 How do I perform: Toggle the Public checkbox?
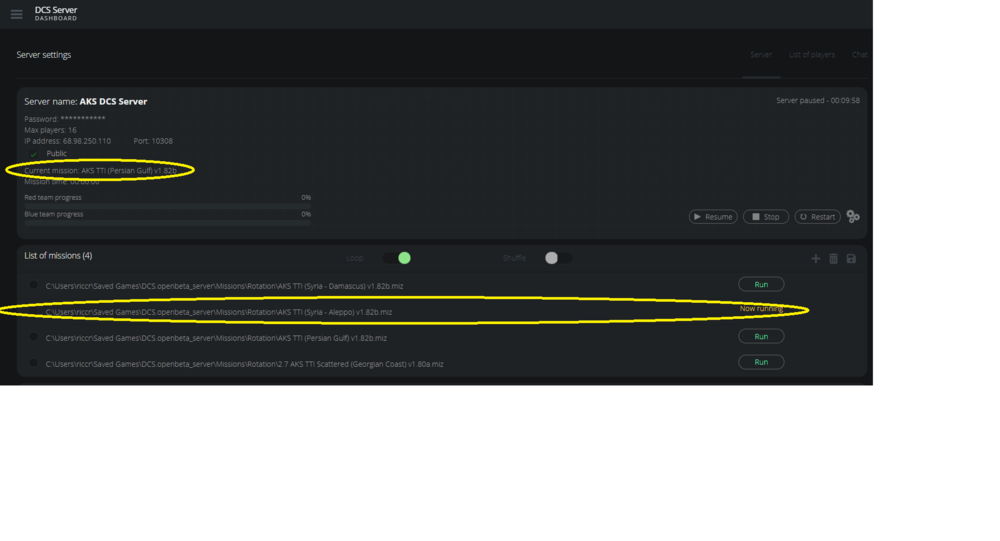point(33,154)
